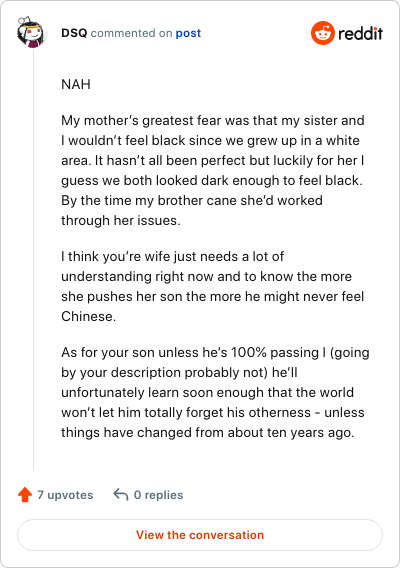Select the '0 replies' label
400x568 pixels.
[x=158, y=495]
